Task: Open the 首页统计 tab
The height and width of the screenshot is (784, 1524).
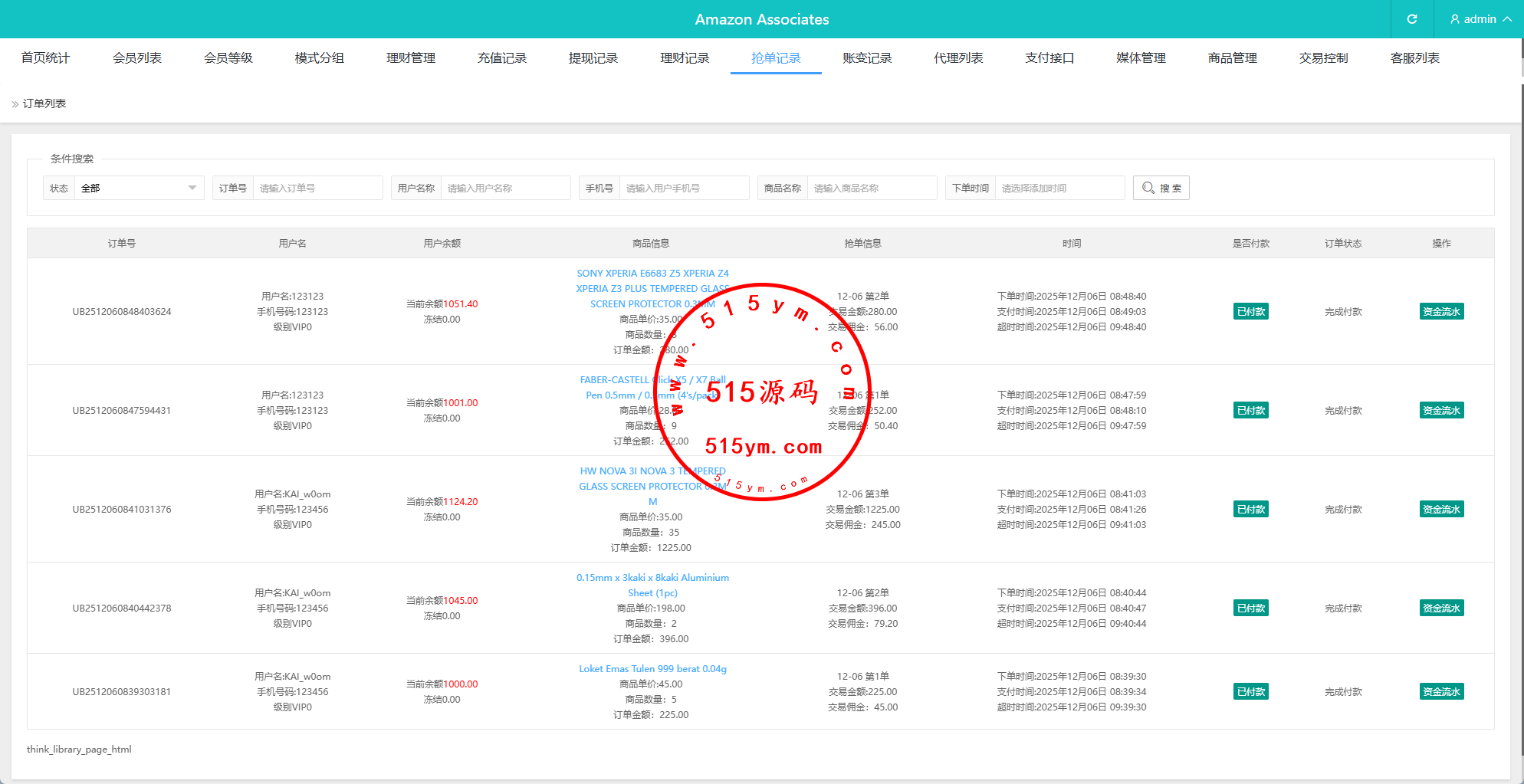Action: coord(45,58)
